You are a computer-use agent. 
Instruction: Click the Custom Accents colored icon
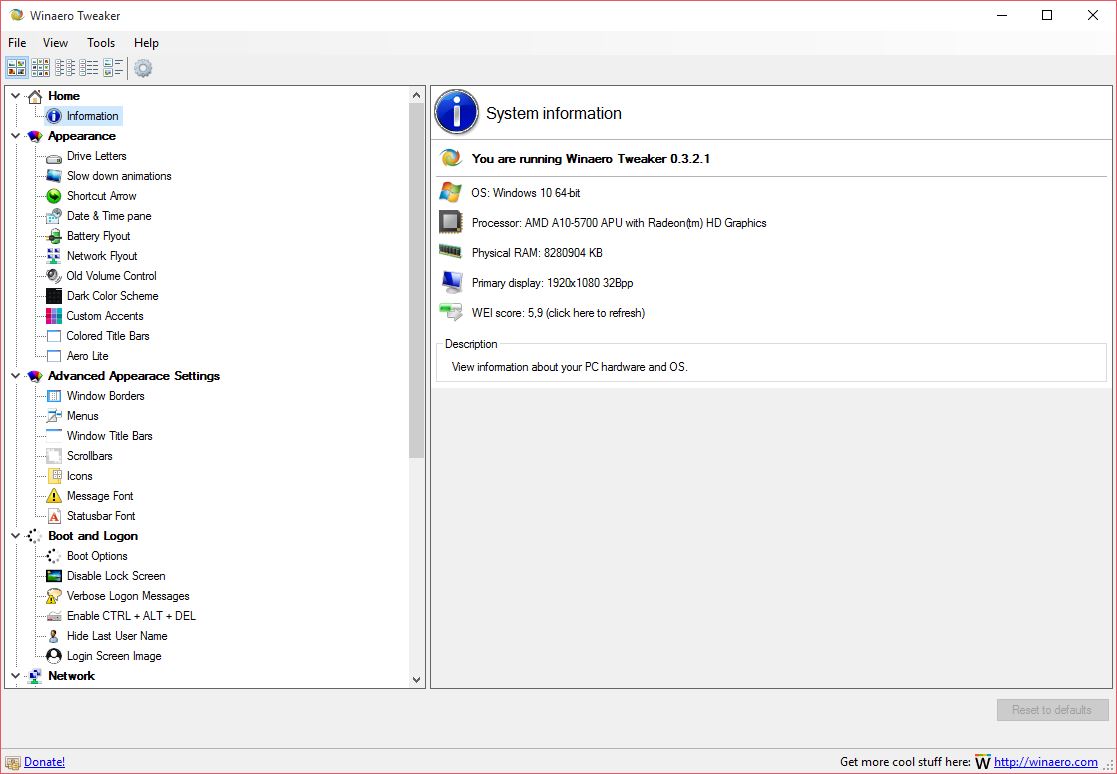point(54,315)
